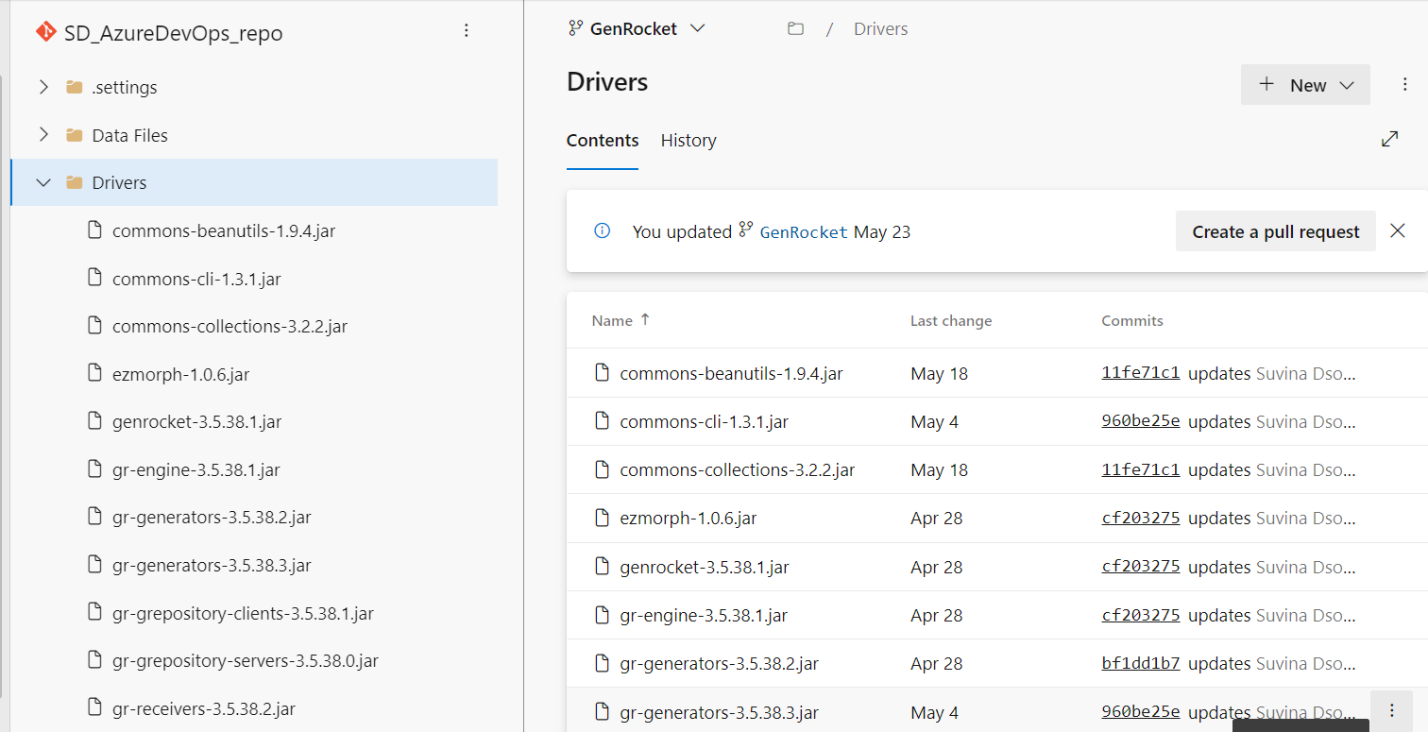This screenshot has height=732, width=1428.
Task: Open commit 960be25e for gr-generators-3.5.38.3 row
Action: (1141, 712)
